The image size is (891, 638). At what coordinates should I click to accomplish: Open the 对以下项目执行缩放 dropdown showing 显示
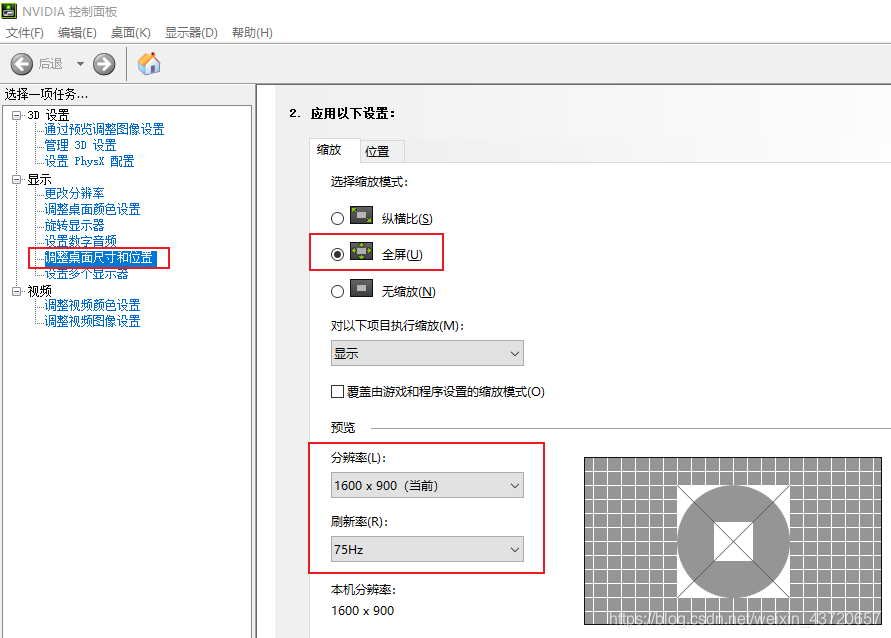427,353
